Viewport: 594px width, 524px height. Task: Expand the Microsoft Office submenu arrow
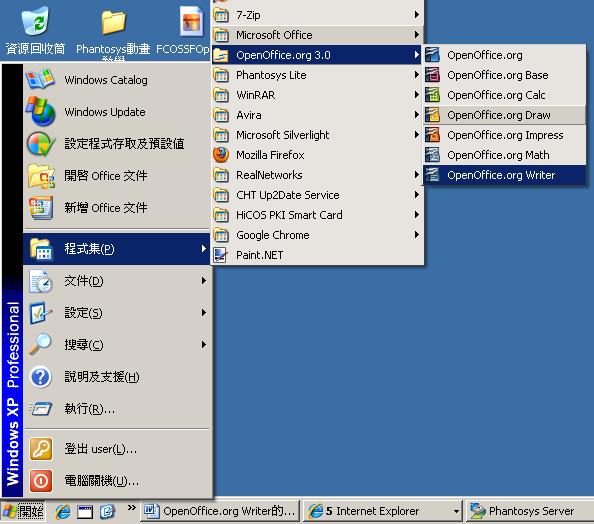pos(417,35)
